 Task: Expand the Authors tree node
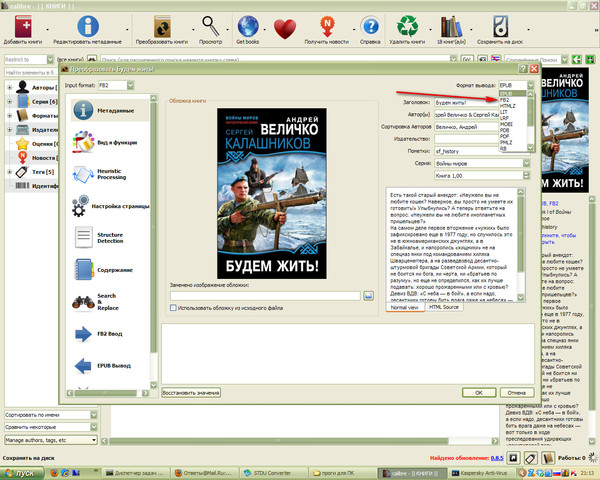[10, 88]
